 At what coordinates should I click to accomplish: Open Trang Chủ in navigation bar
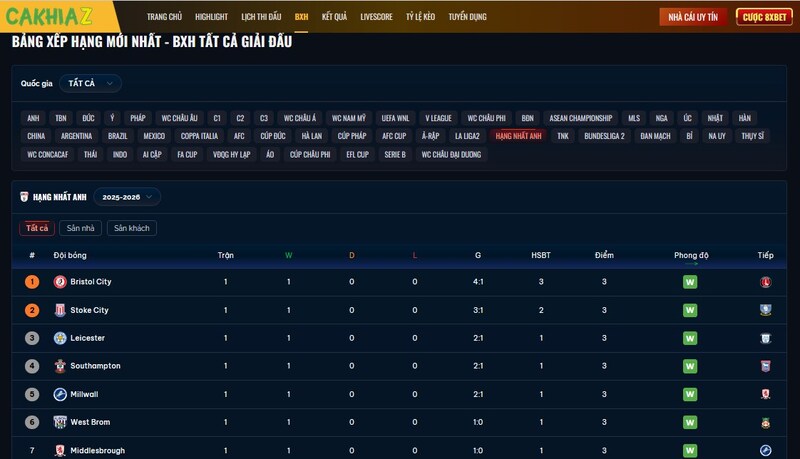click(x=164, y=17)
